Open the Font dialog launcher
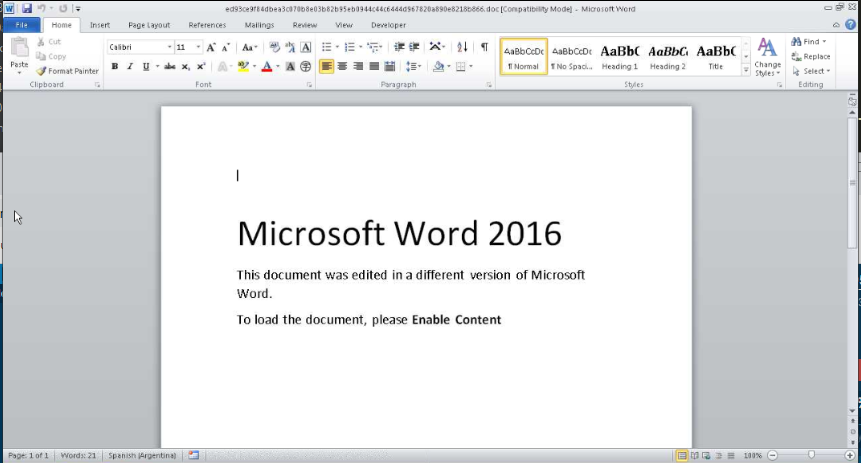 (x=309, y=85)
